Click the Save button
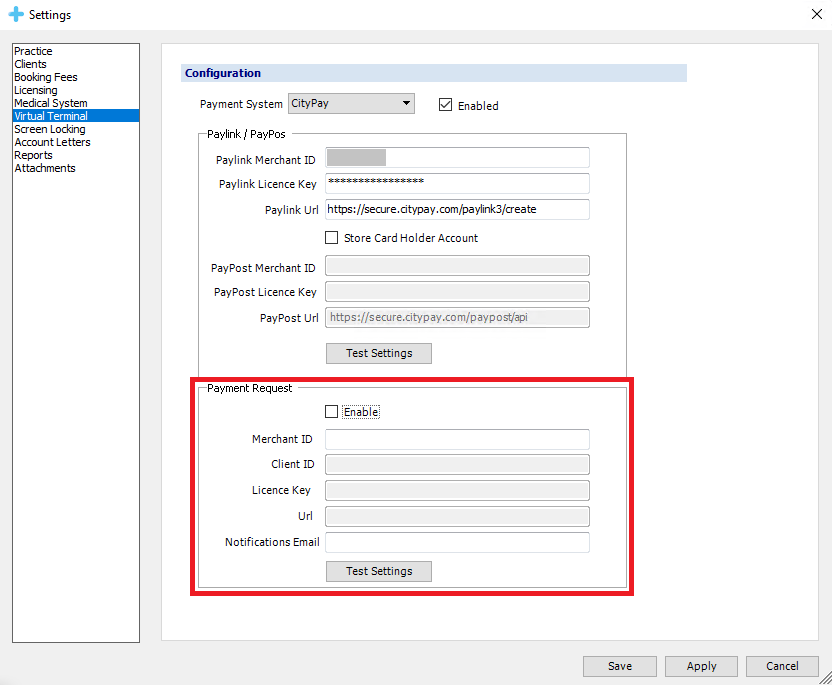The width and height of the screenshot is (832, 685). pyautogui.click(x=620, y=666)
